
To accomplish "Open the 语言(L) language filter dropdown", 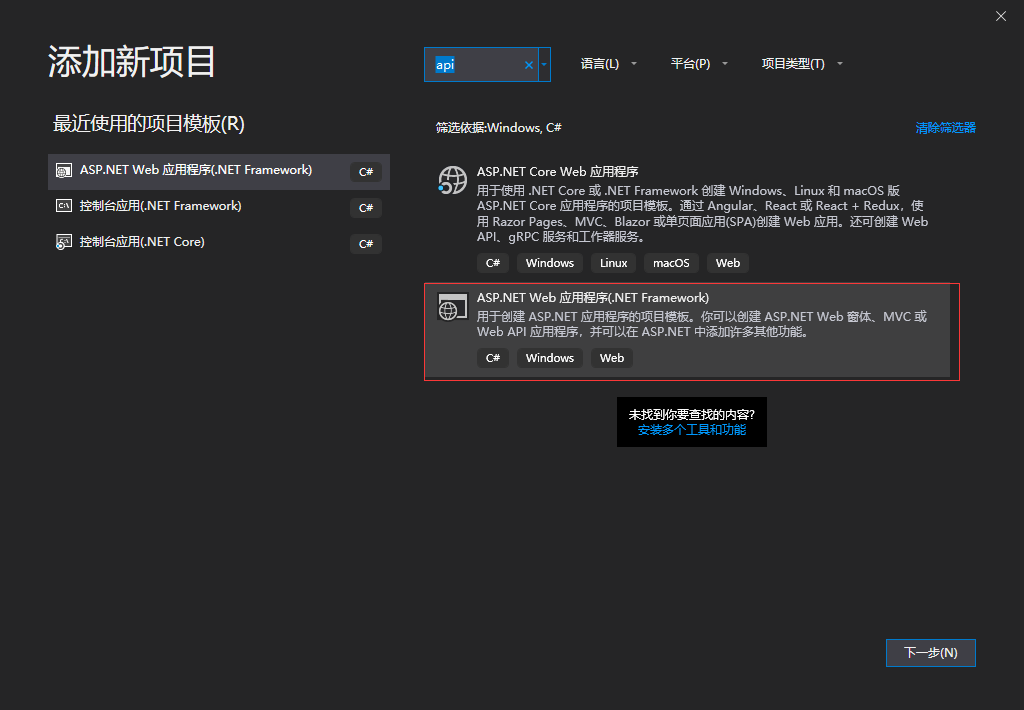I will pyautogui.click(x=608, y=63).
